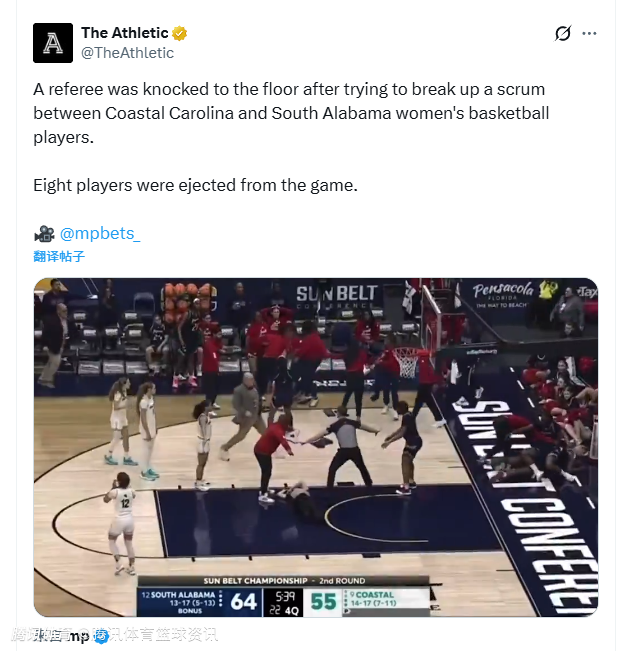Click the Coastal score 55

click(323, 601)
